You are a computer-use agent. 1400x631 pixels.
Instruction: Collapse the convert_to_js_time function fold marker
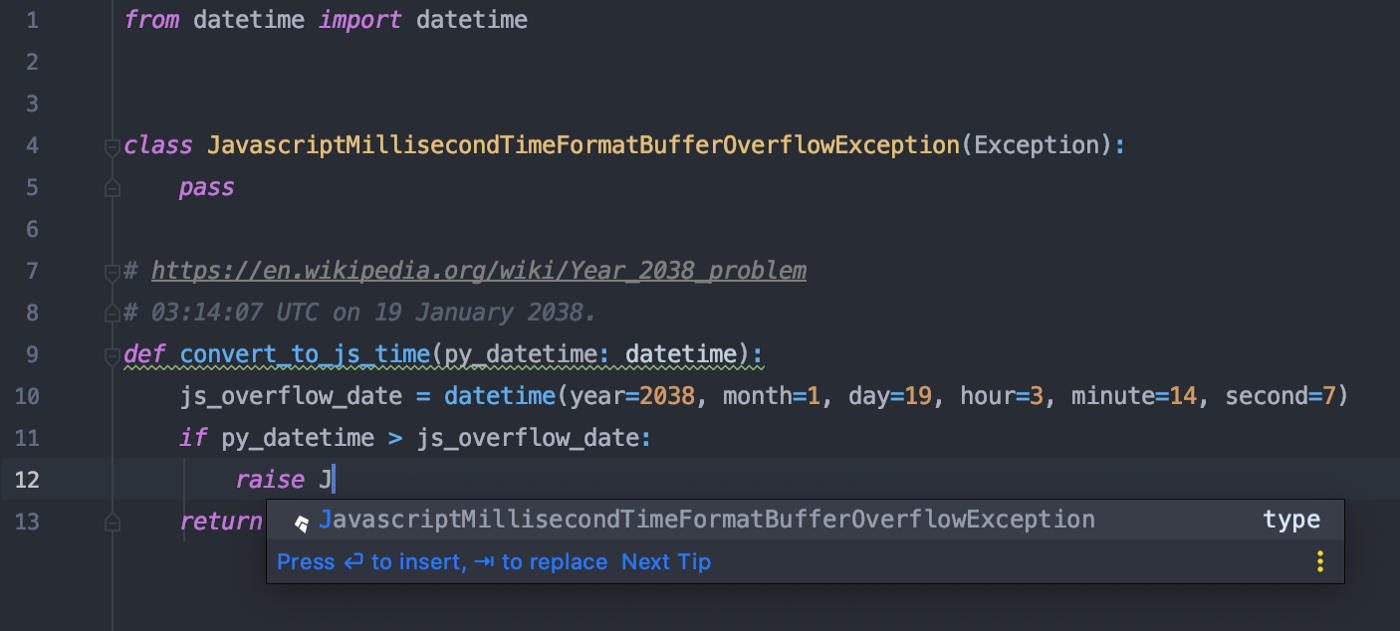click(x=112, y=355)
